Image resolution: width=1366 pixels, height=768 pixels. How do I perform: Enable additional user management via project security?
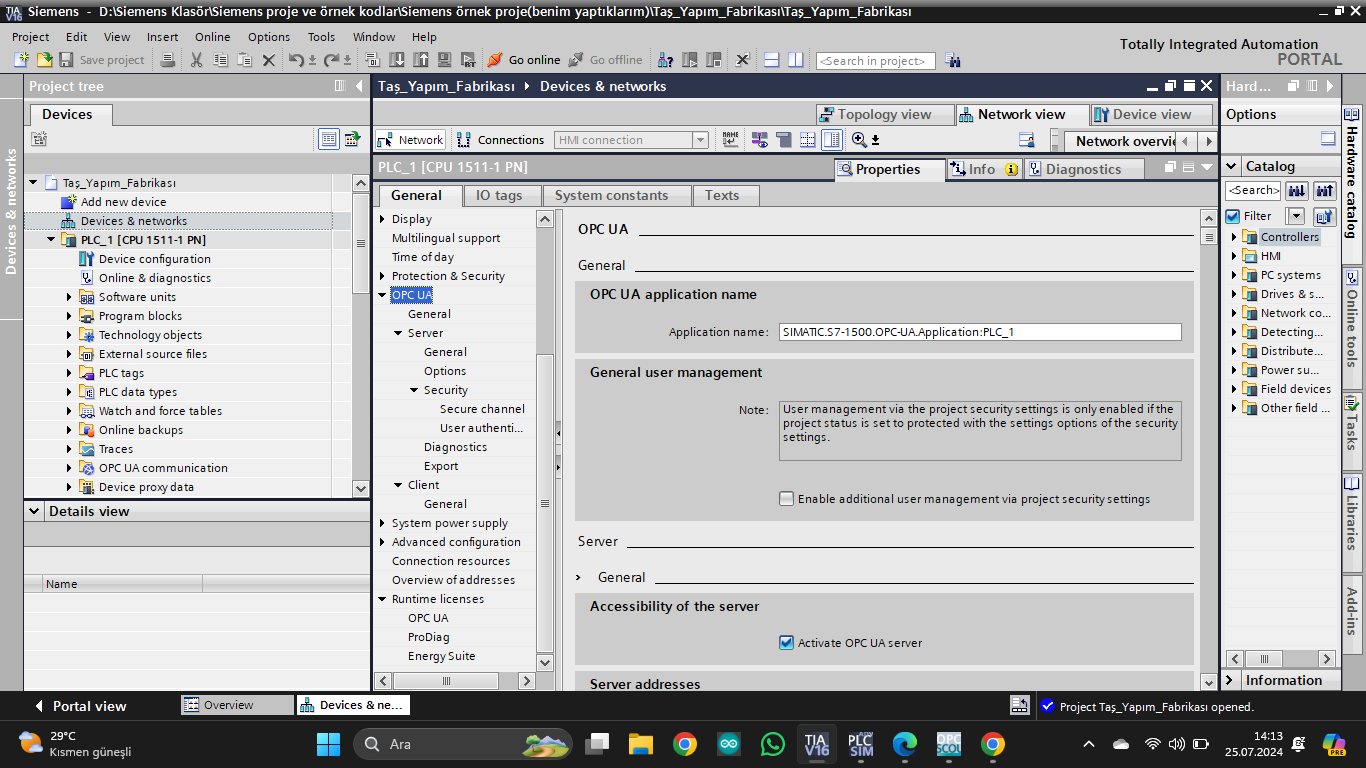click(x=787, y=499)
